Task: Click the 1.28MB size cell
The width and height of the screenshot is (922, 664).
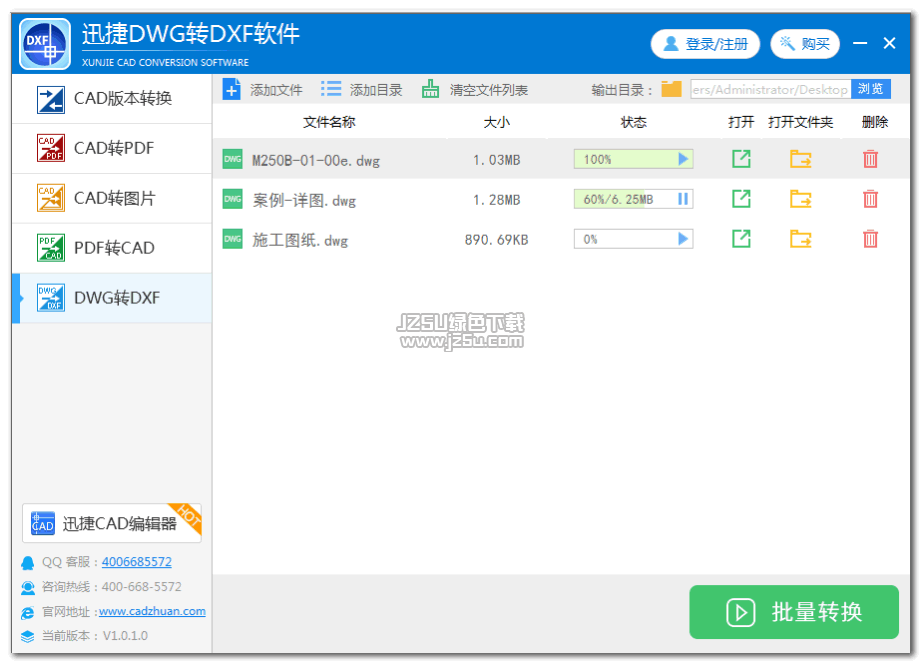Action: point(497,200)
